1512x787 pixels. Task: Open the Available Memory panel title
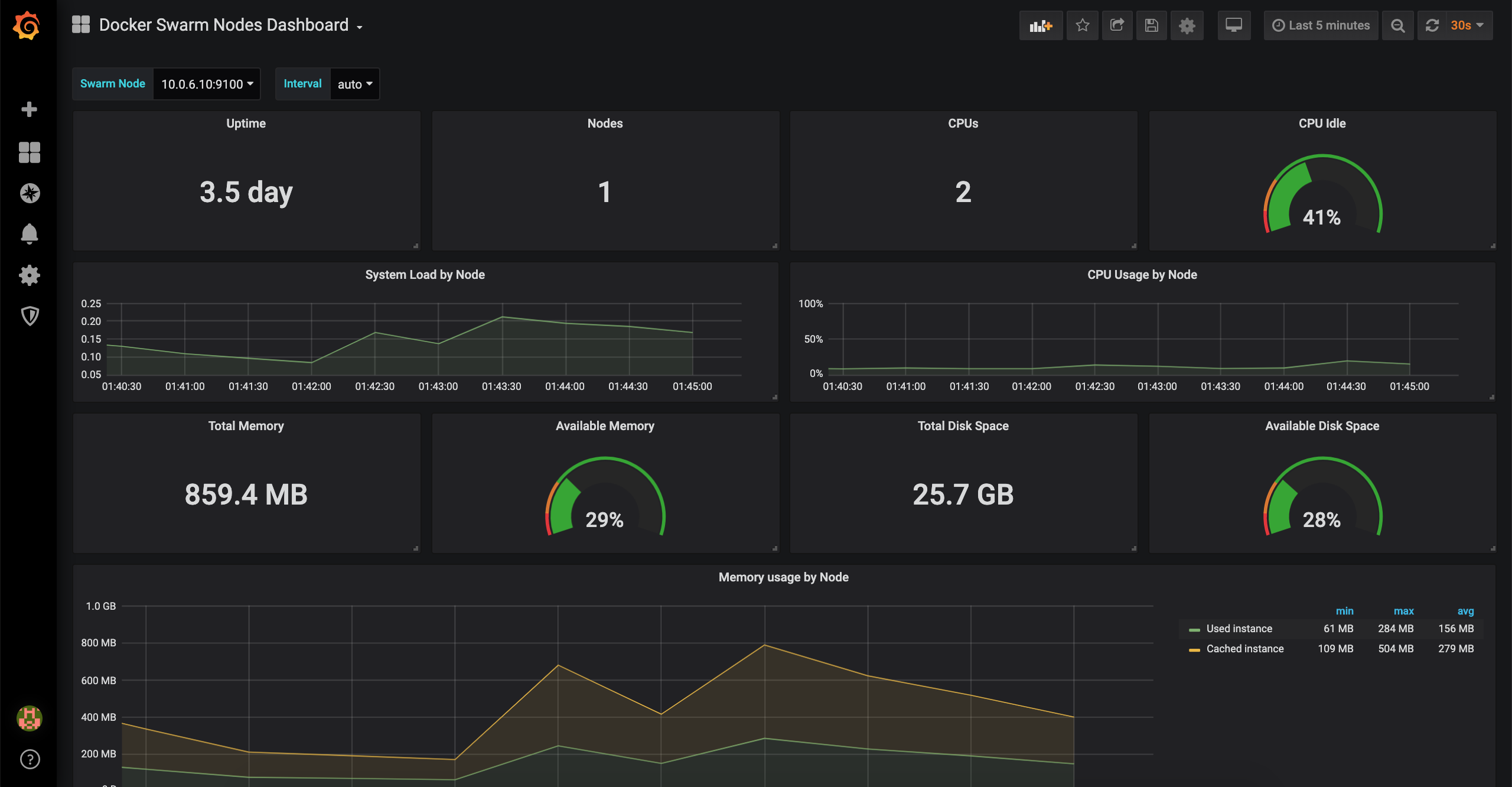605,426
